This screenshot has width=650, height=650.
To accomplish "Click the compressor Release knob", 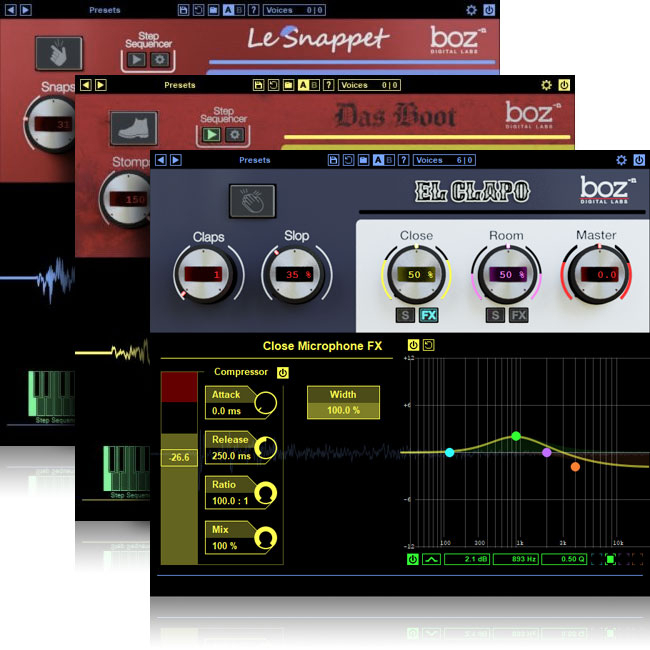I will pos(265,448).
